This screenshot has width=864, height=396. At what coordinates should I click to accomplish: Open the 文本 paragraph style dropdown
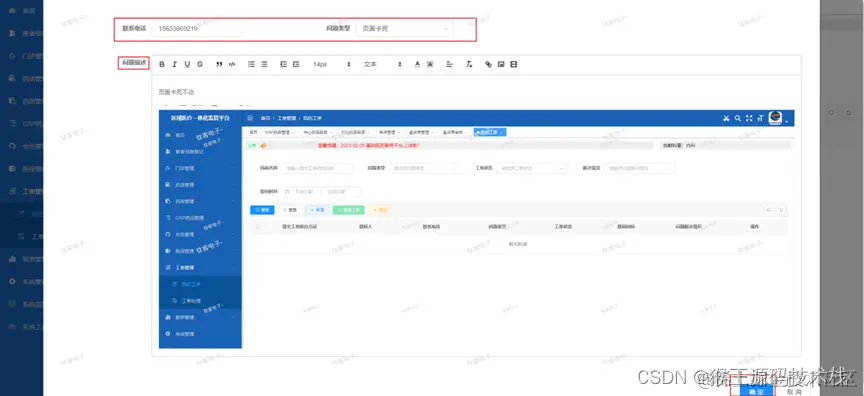point(382,64)
